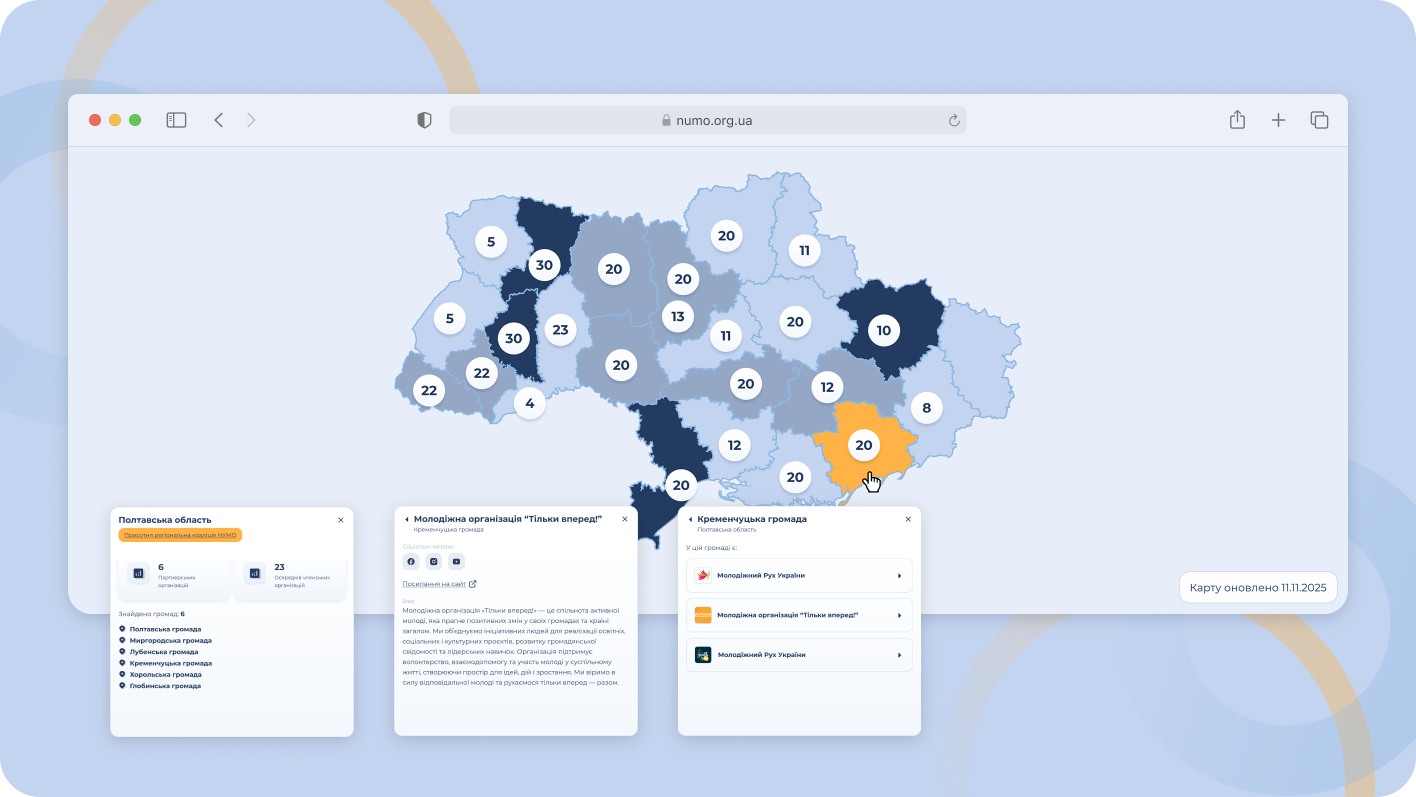Select Лубенська громада from the list
Image resolution: width=1416 pixels, height=797 pixels.
163,652
